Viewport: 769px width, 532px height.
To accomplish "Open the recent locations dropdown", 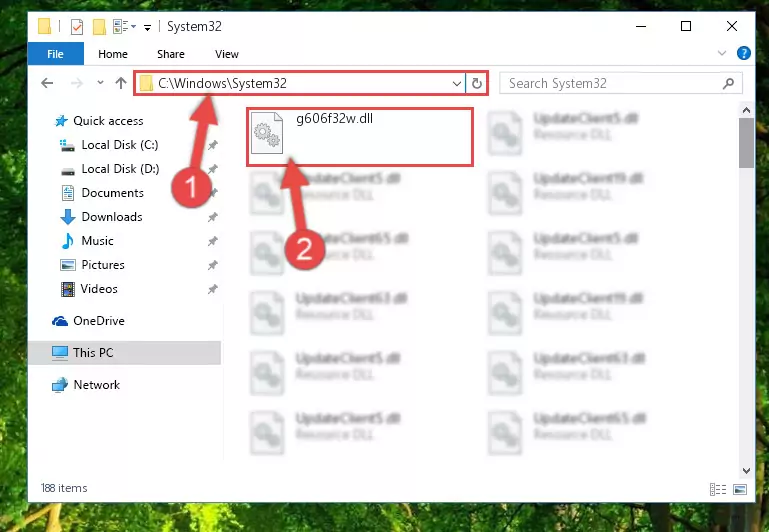I will [100, 82].
